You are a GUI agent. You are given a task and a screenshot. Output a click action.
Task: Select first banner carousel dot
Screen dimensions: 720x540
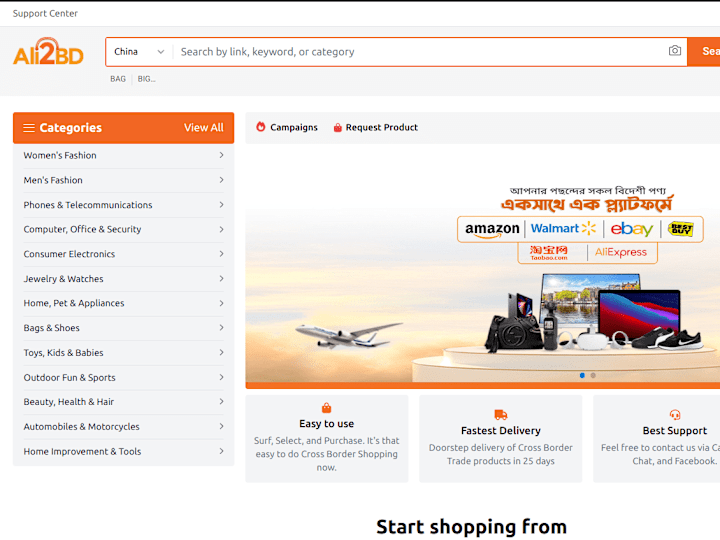point(582,376)
